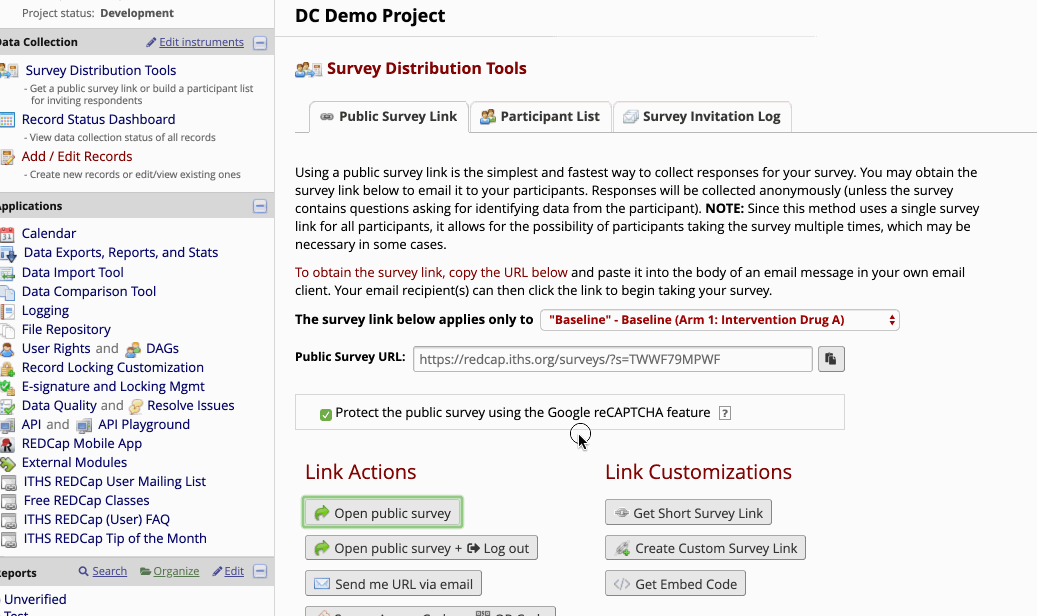The width and height of the screenshot is (1037, 616).
Task: Click inside the Public Survey URL field
Action: pyautogui.click(x=612, y=359)
